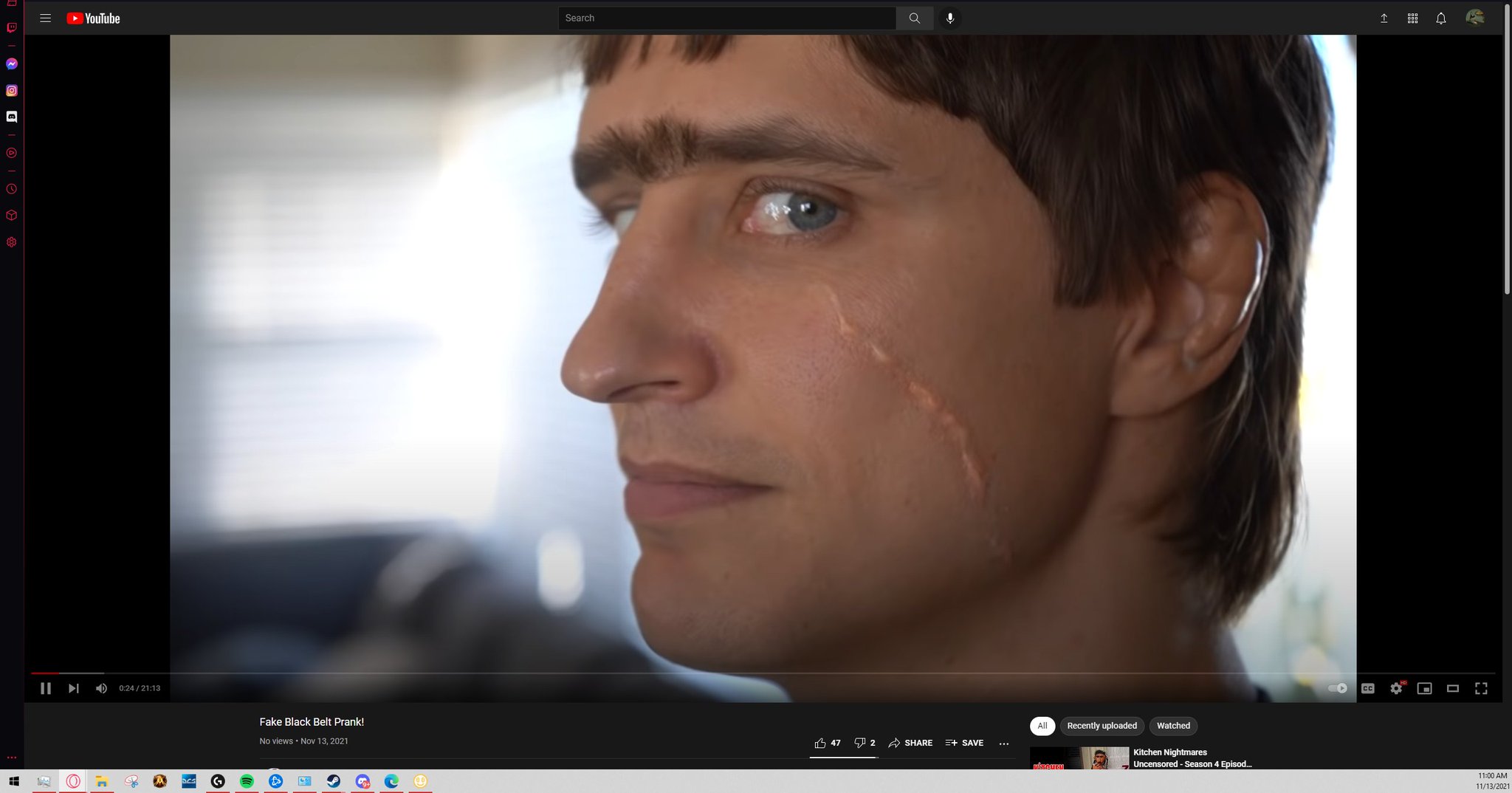Switch to miniplayer mode
1512x793 pixels.
(1425, 688)
